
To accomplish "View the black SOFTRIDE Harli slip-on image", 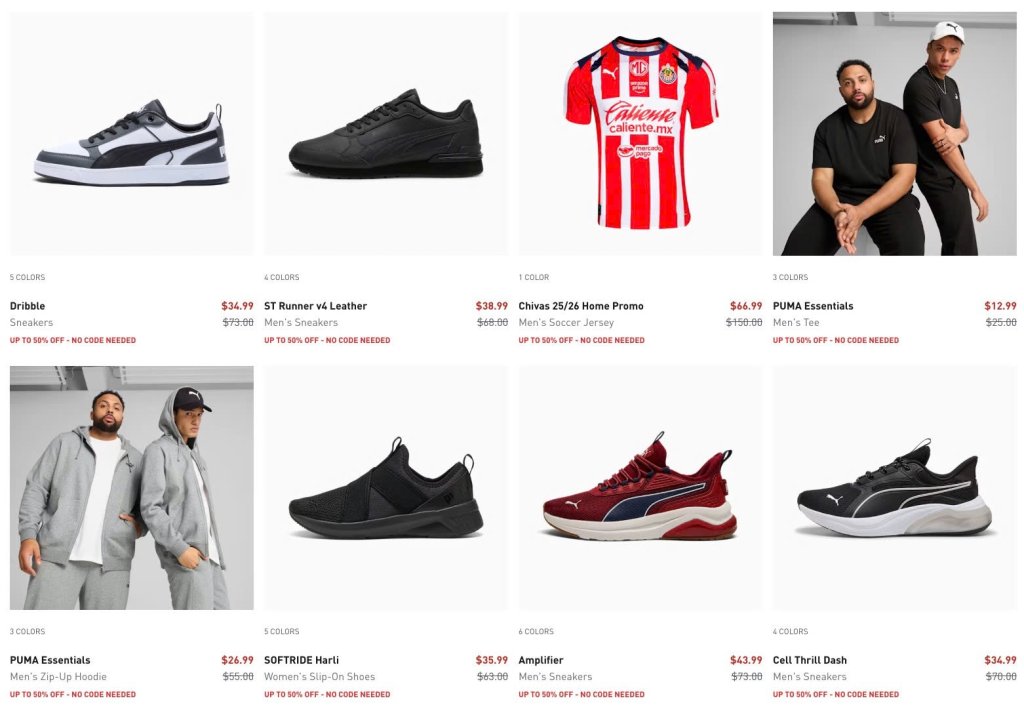I will (386, 488).
